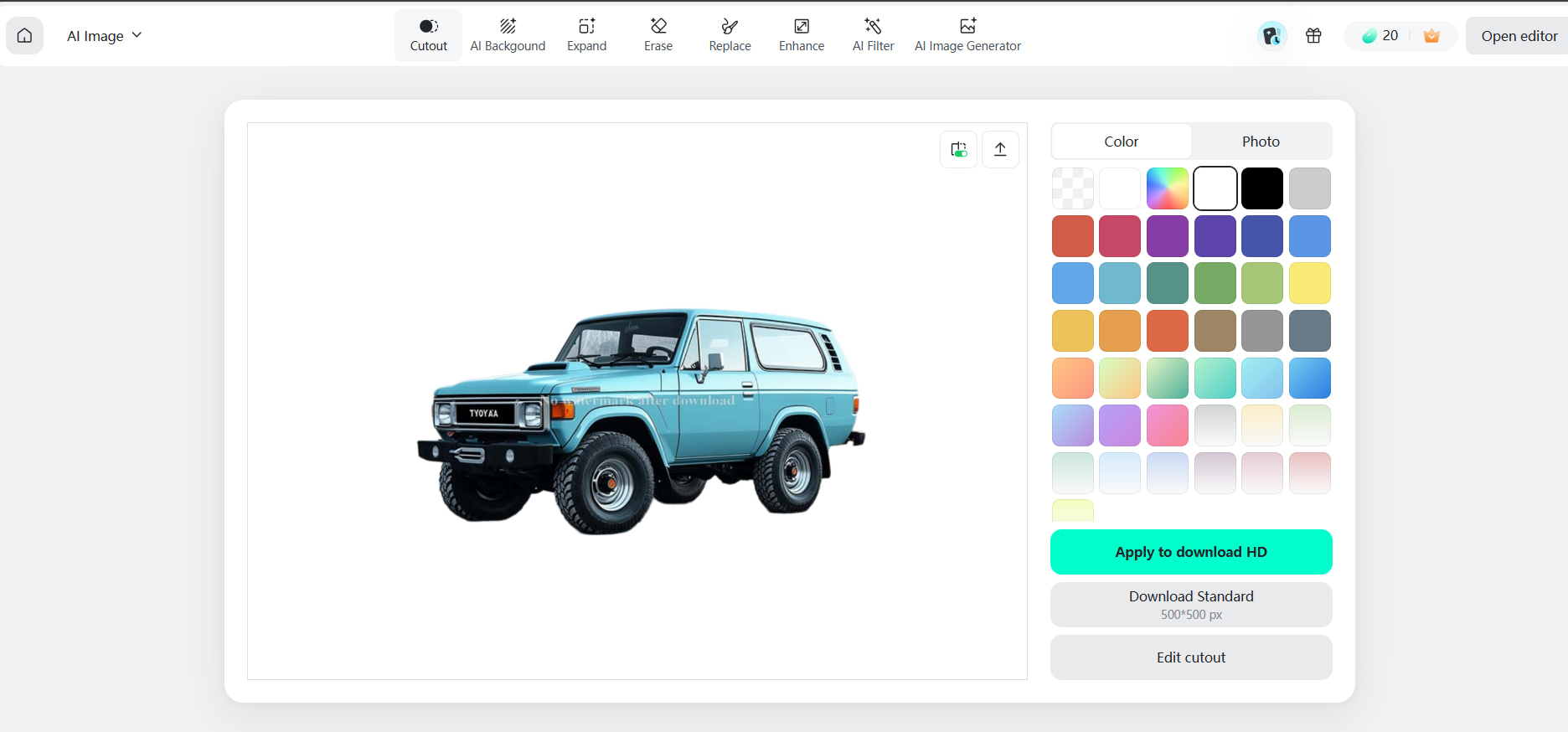The height and width of the screenshot is (732, 1568).
Task: Choose the crimson pink swatch
Action: point(1120,236)
